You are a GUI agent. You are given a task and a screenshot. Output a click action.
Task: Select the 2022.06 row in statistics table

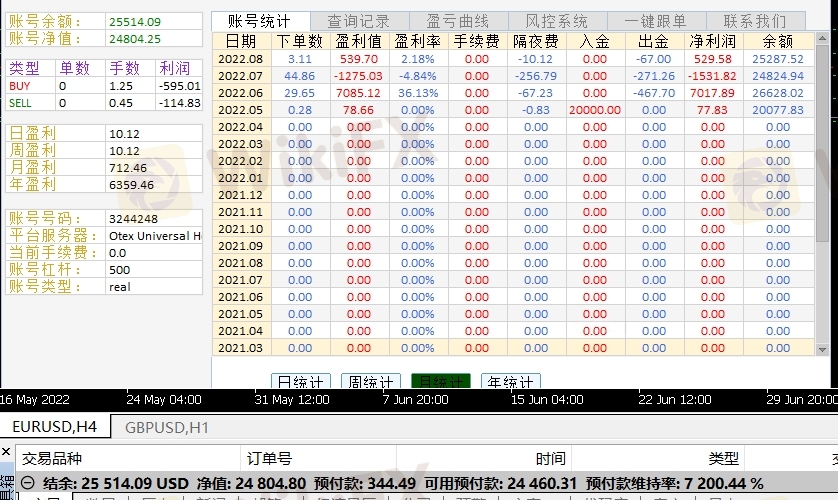click(x=240, y=93)
